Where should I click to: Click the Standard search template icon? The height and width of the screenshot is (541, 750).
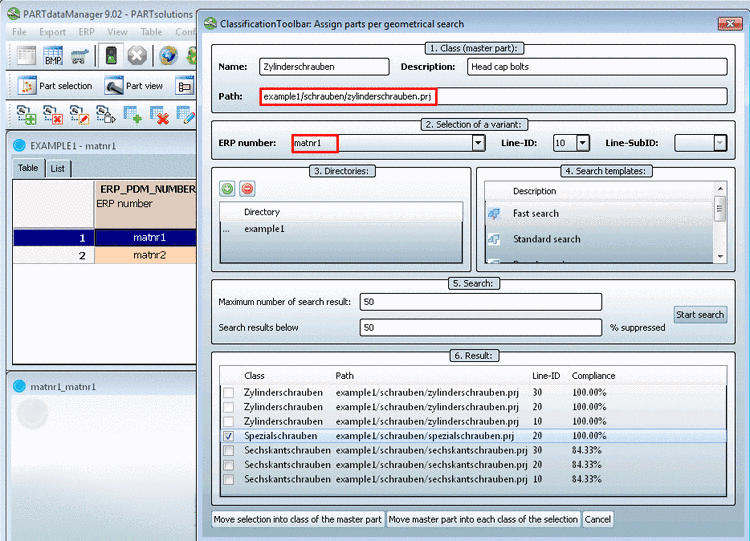tap(494, 239)
